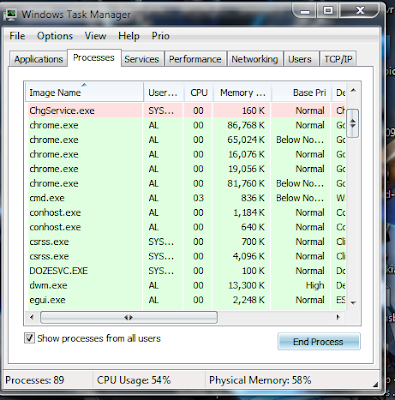Viewport: 395px width, 400px height.
Task: Maximize the Windows Task Manager window
Action: 328,11
